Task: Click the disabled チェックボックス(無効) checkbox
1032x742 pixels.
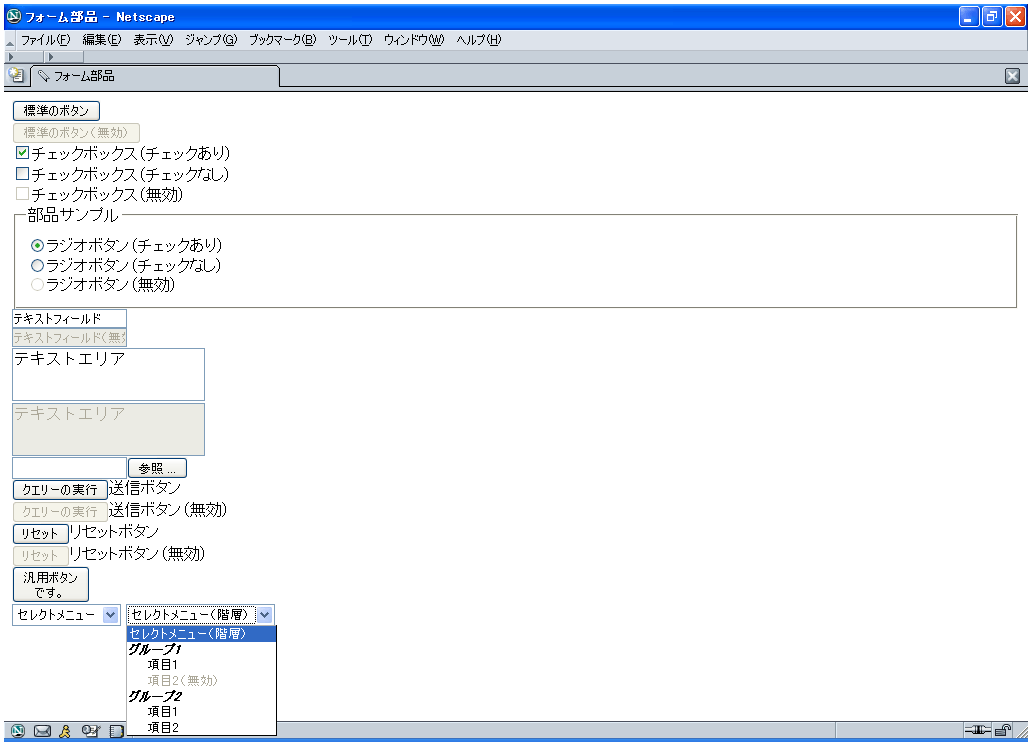Action: 22,194
